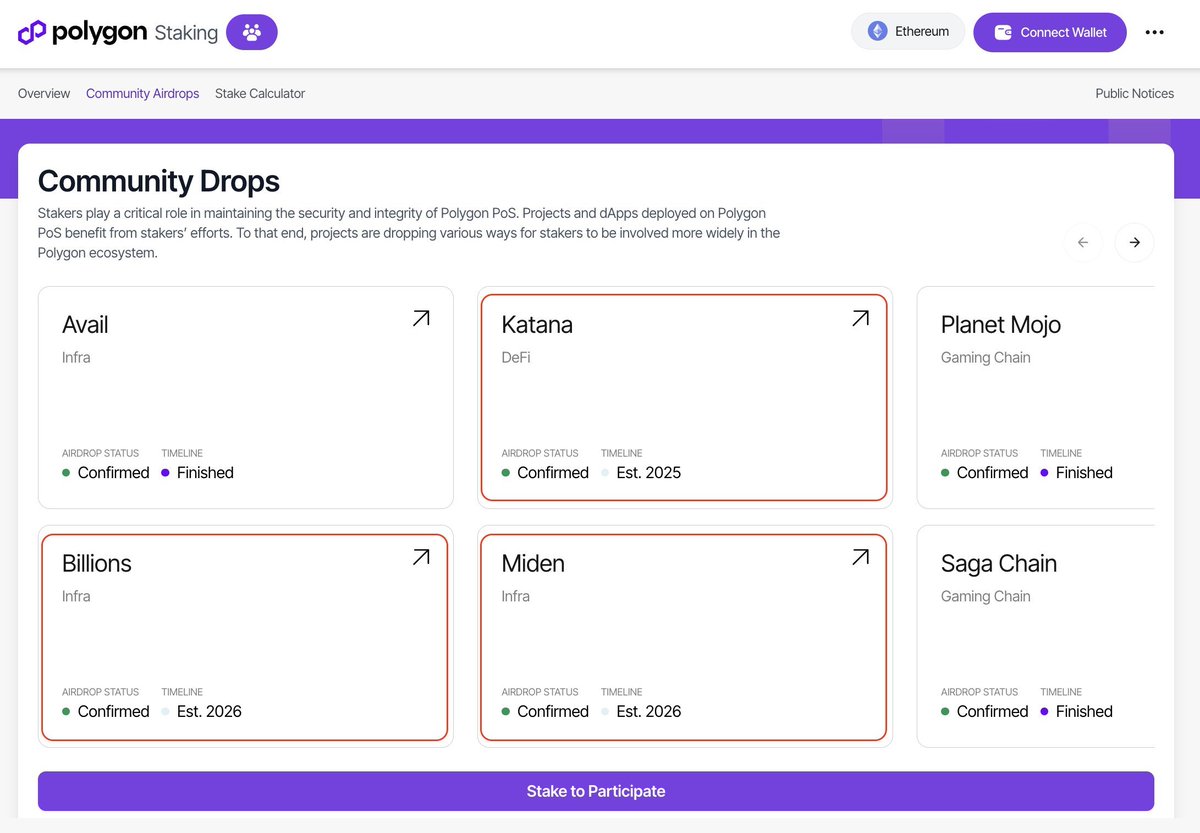Click the DeFi label on Katana card

click(516, 357)
